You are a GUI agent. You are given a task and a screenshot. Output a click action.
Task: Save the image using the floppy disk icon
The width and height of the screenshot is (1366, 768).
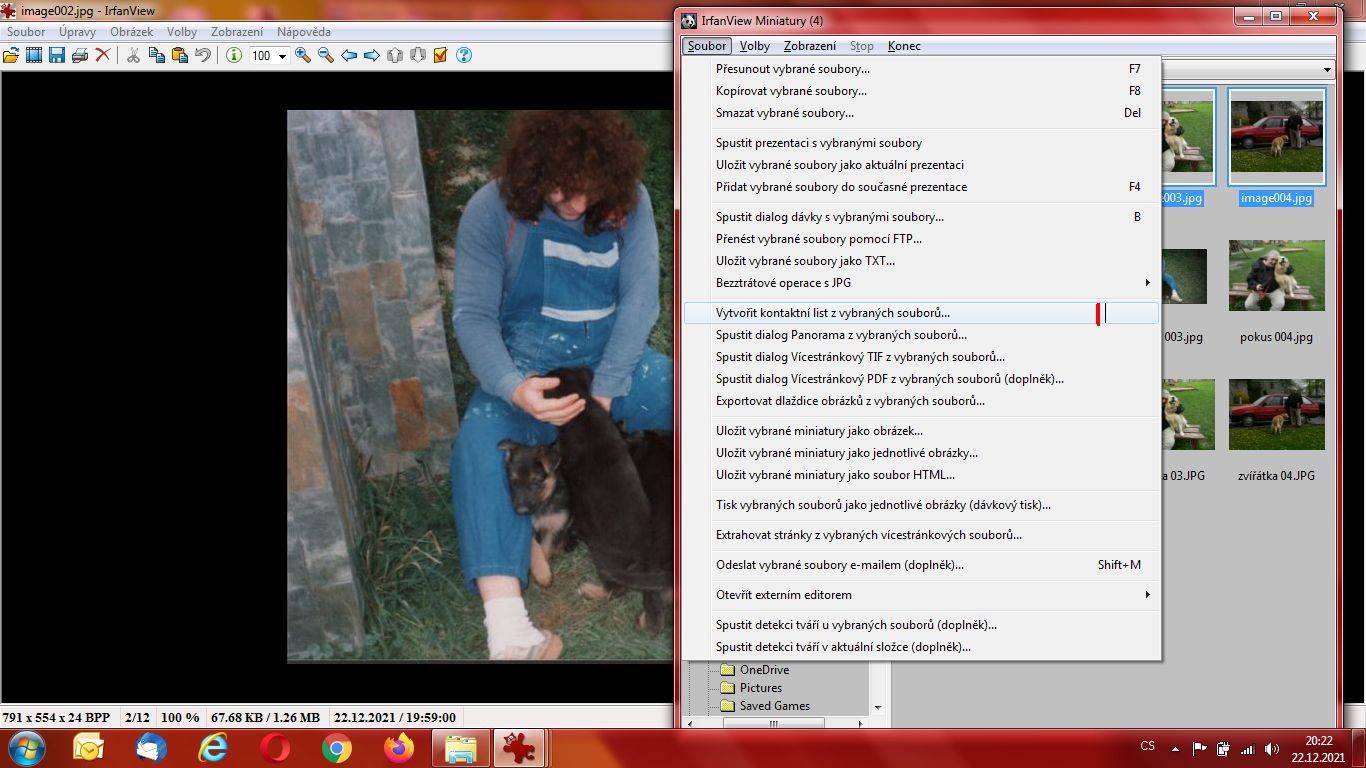57,56
